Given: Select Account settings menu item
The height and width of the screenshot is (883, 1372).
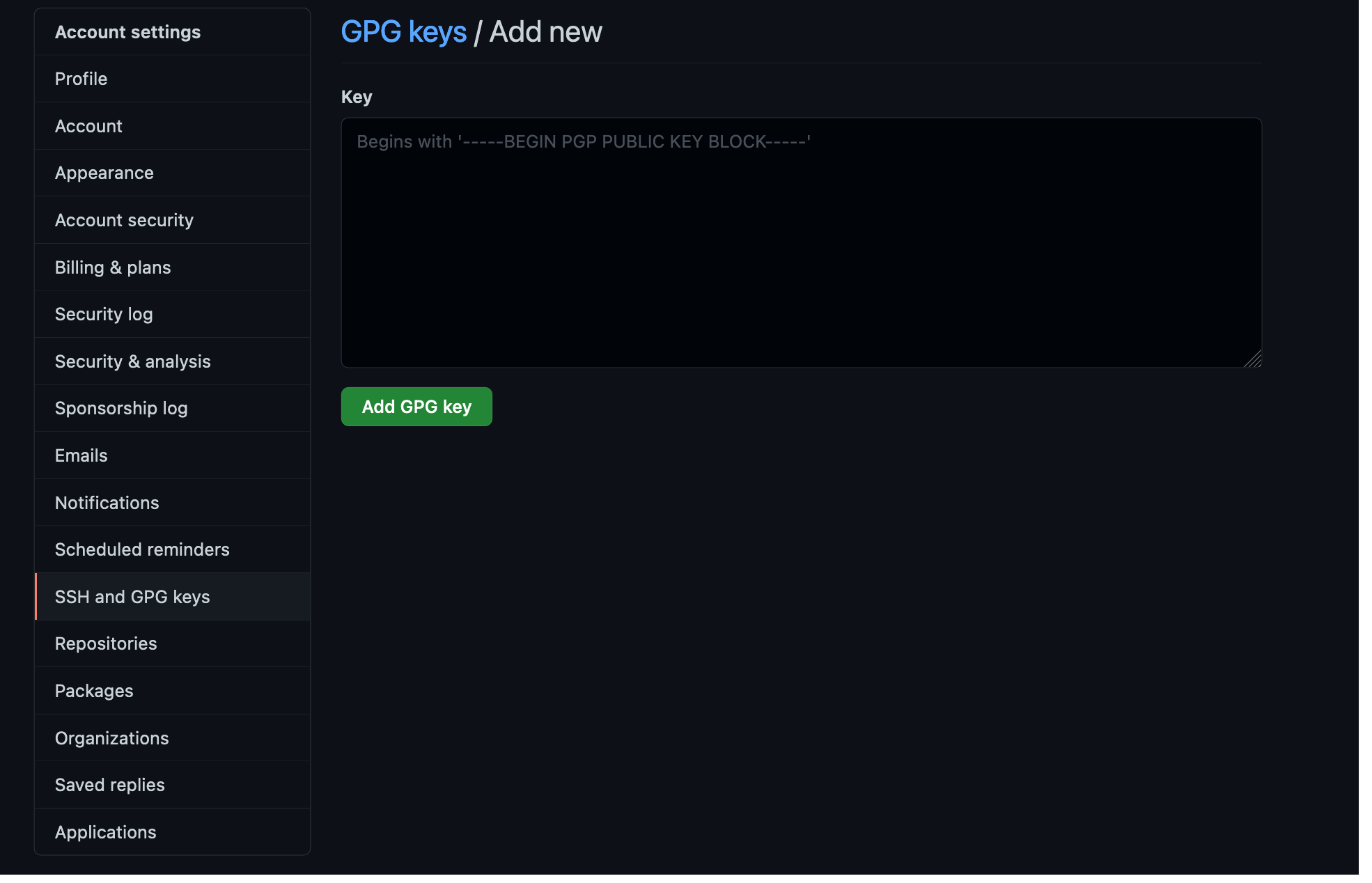Looking at the screenshot, I should 128,32.
